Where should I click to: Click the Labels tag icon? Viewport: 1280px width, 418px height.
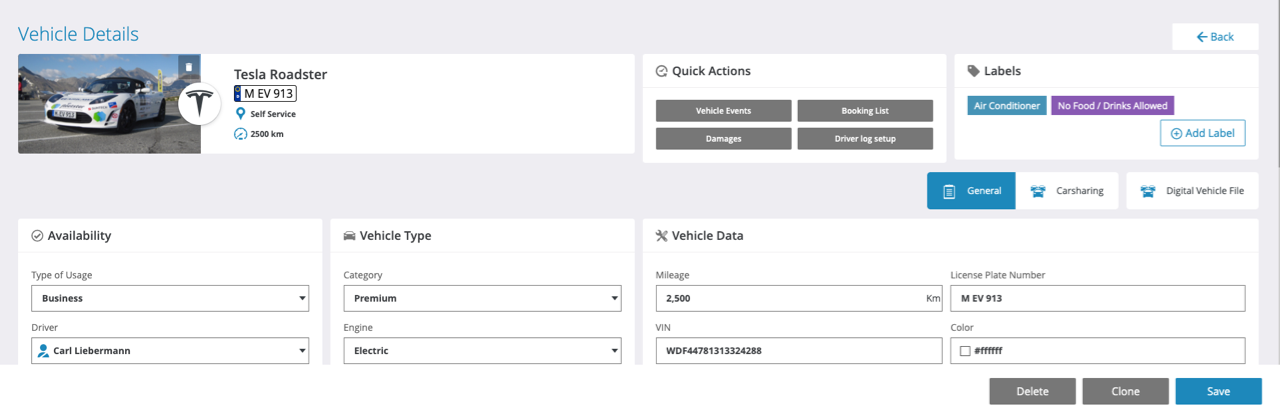pos(973,71)
